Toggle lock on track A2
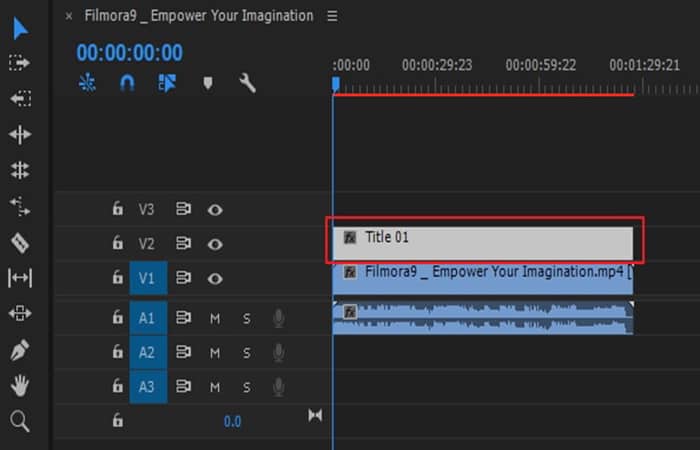700x450 pixels. pos(117,351)
